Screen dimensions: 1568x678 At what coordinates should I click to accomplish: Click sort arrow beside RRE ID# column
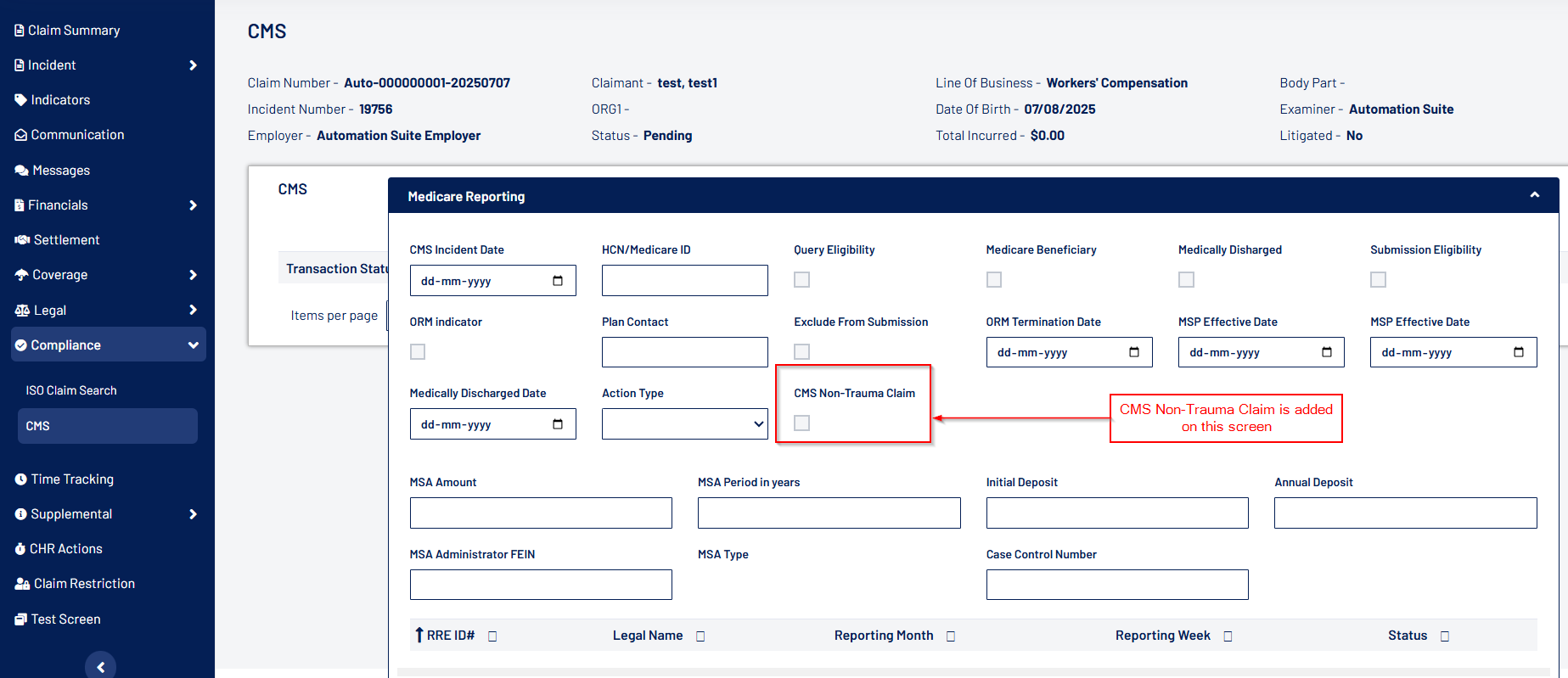(419, 635)
